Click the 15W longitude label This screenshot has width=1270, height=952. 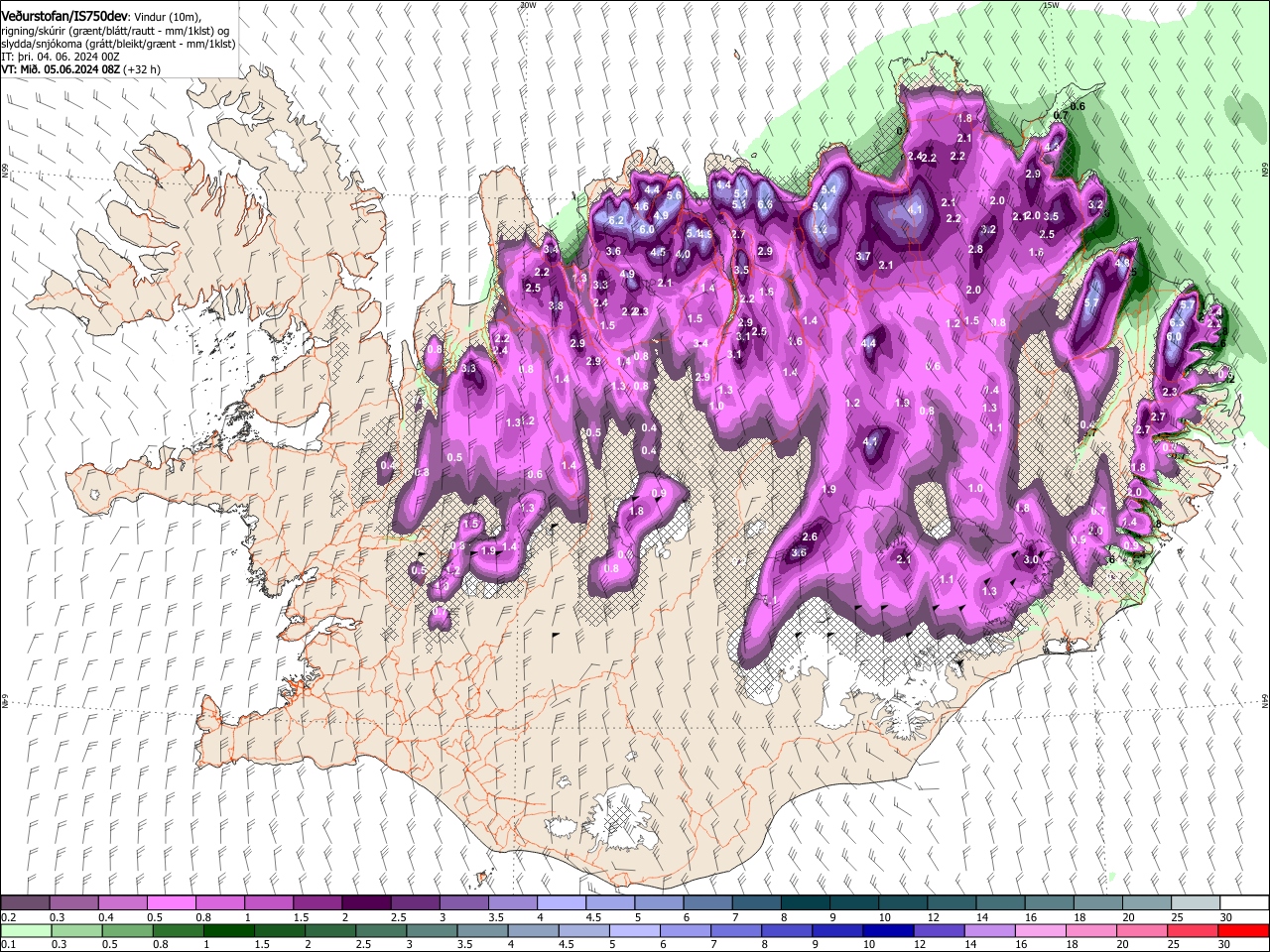1051,5
